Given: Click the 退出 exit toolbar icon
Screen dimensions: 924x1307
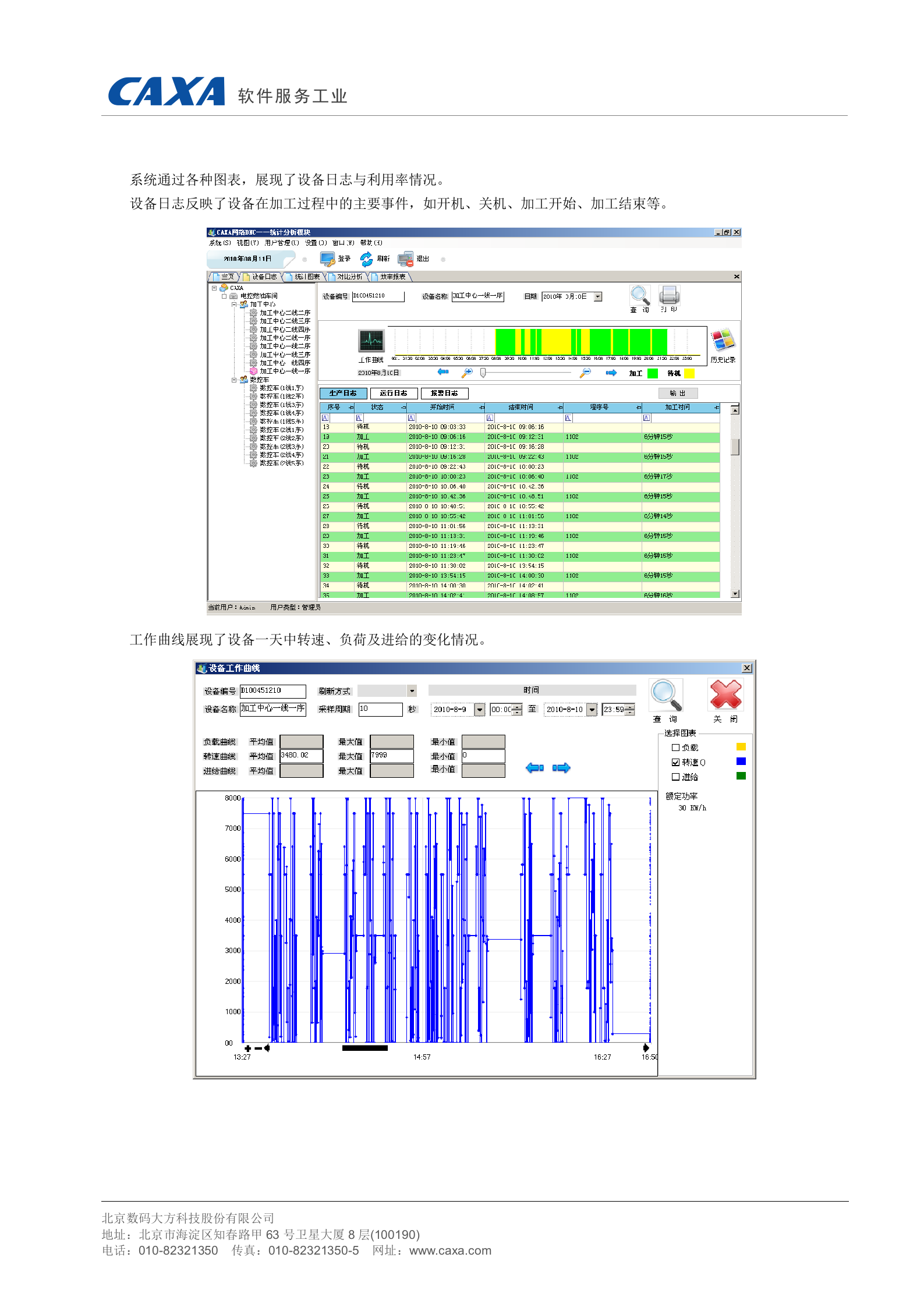Looking at the screenshot, I should 405,259.
